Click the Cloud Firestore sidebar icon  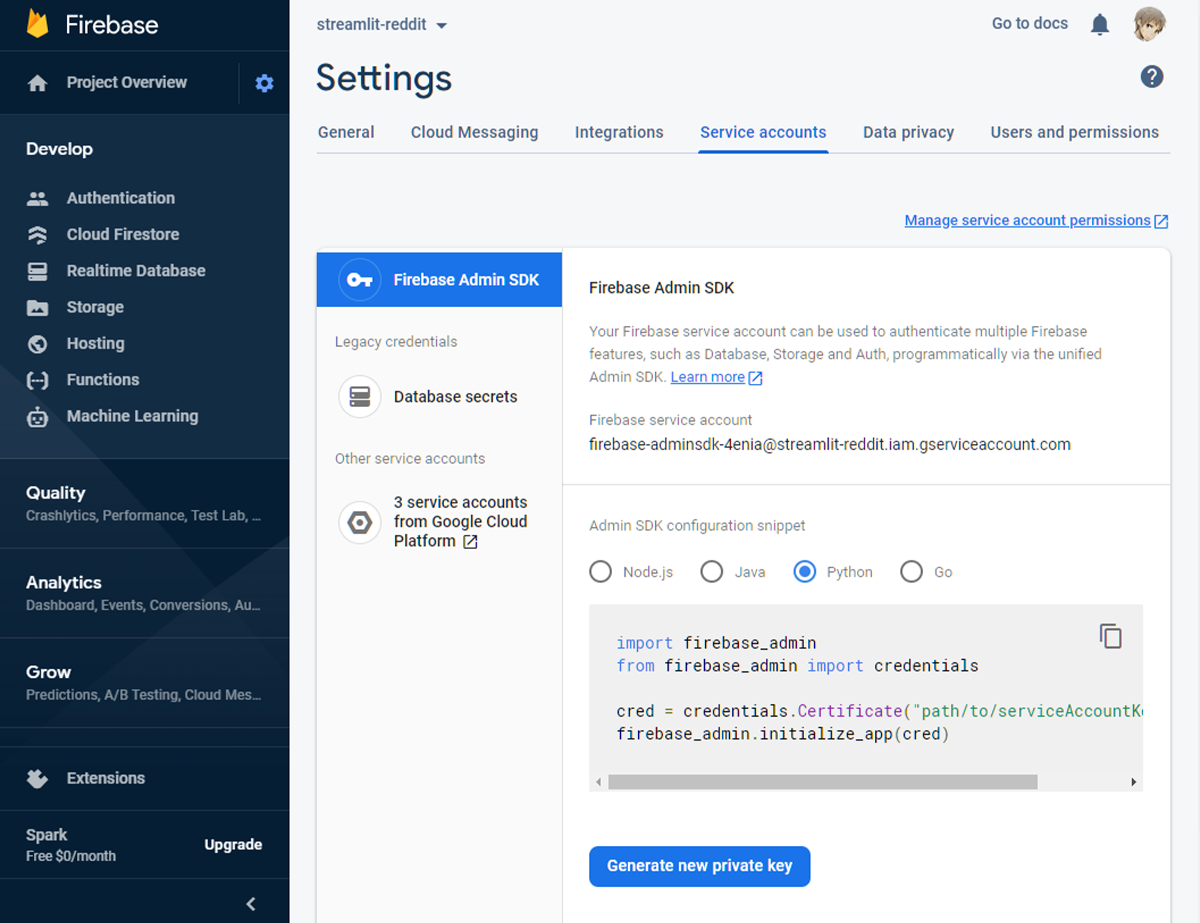[x=38, y=235]
